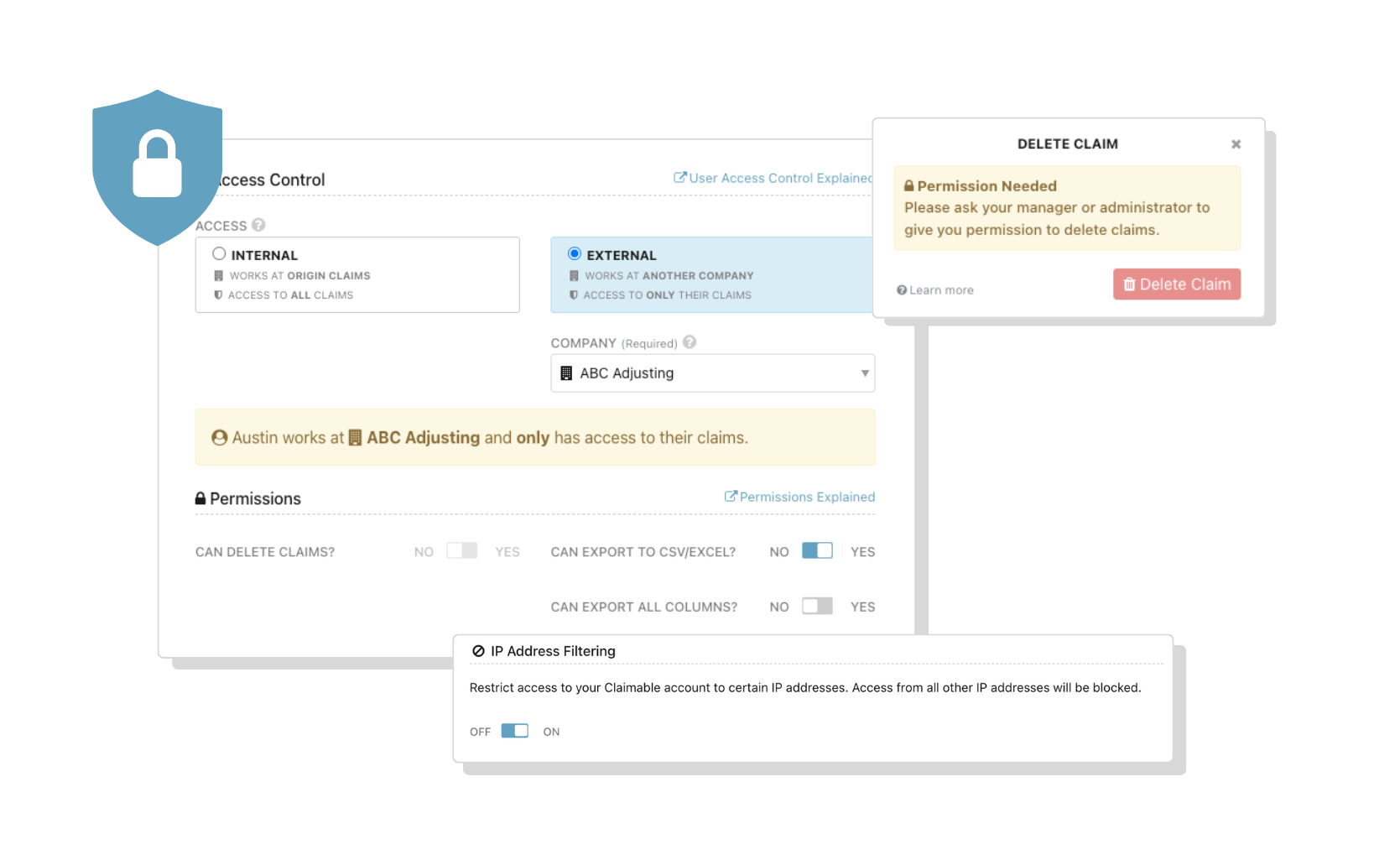Select the EXTERNAL access radio button
The image size is (1400, 865).
pos(575,253)
